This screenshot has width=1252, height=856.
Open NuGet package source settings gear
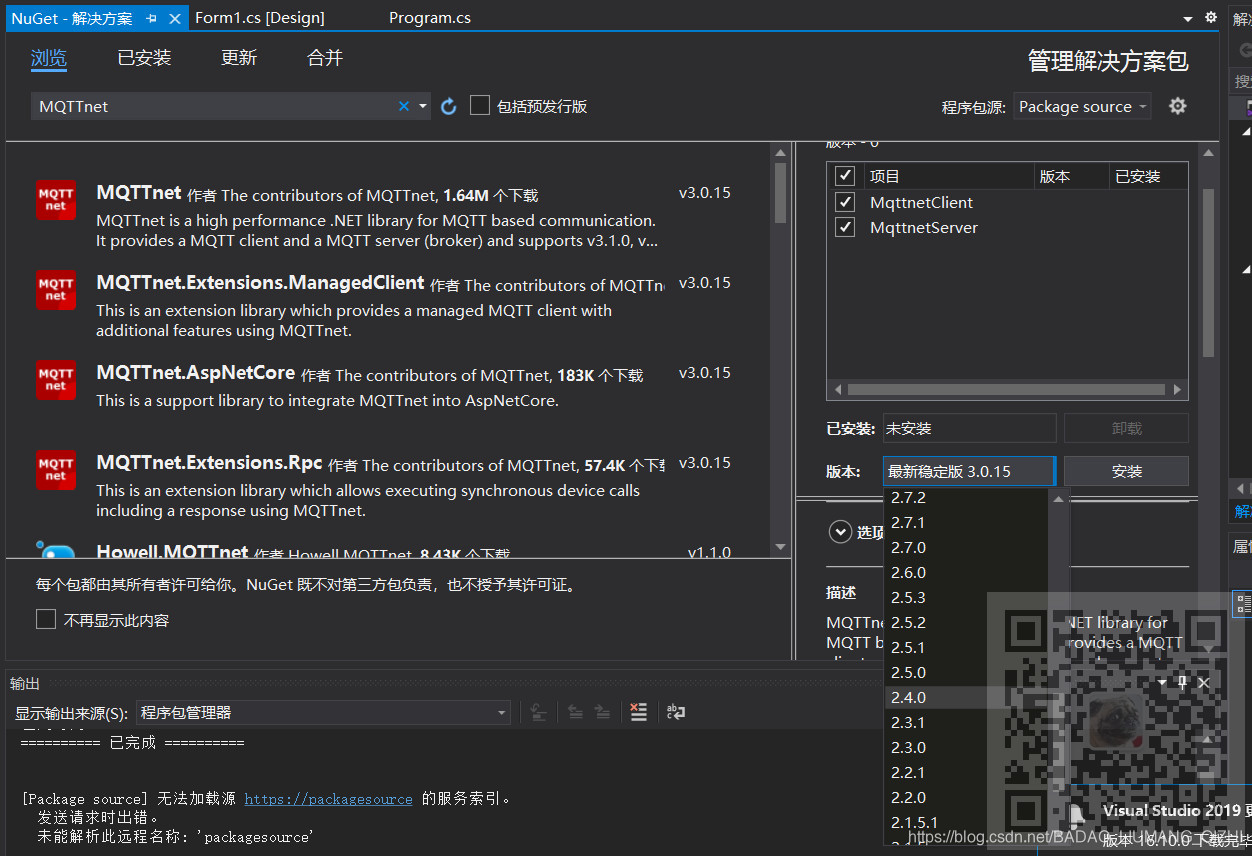coord(1177,105)
